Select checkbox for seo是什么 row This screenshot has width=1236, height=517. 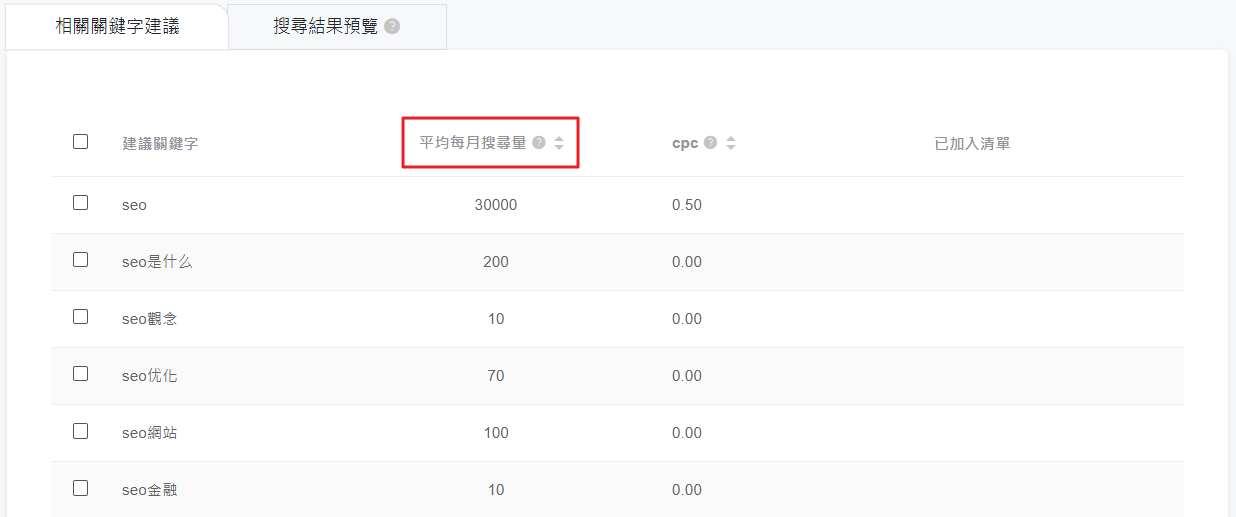[x=81, y=260]
